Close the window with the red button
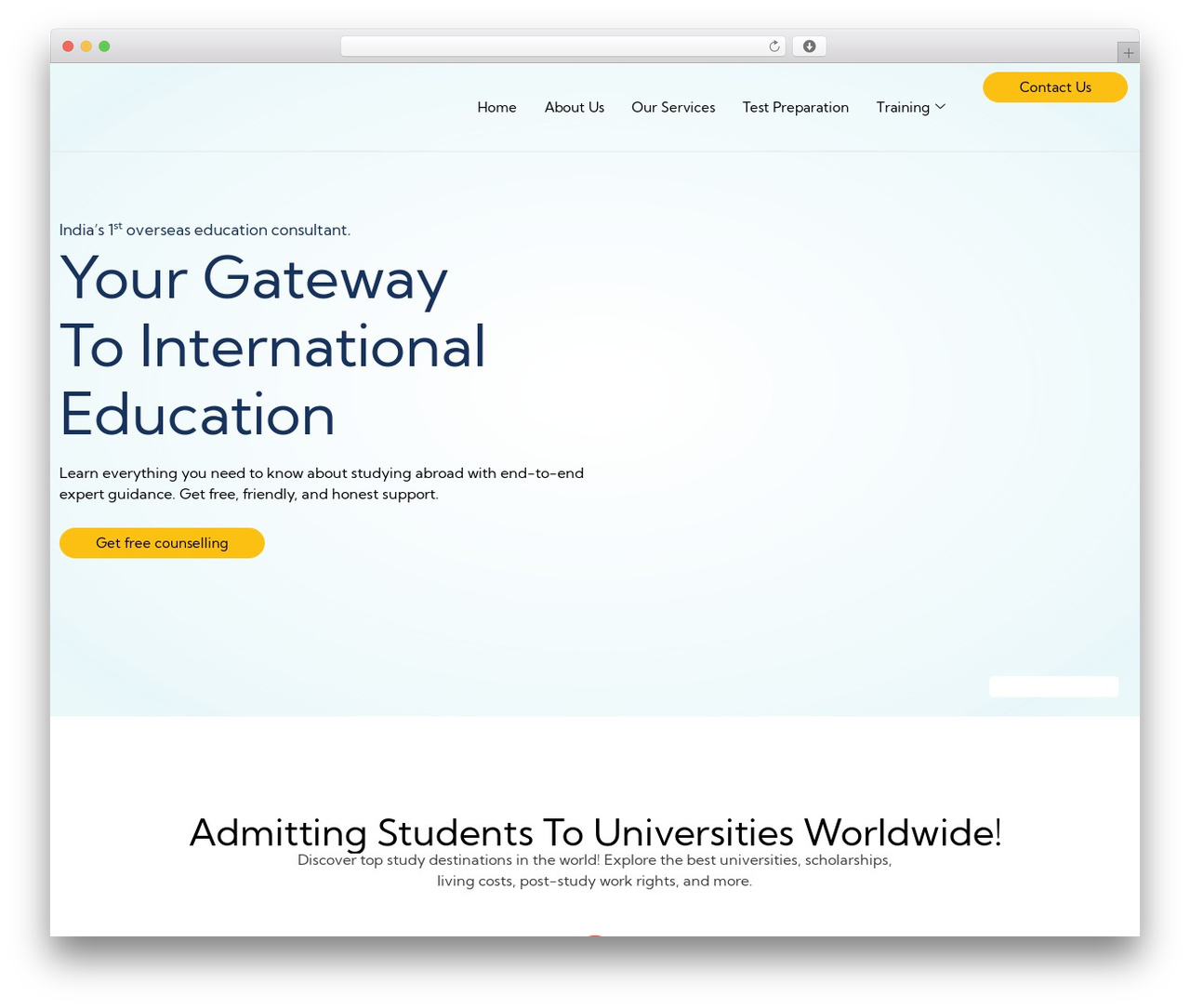This screenshot has height=1008, width=1190. (x=68, y=46)
